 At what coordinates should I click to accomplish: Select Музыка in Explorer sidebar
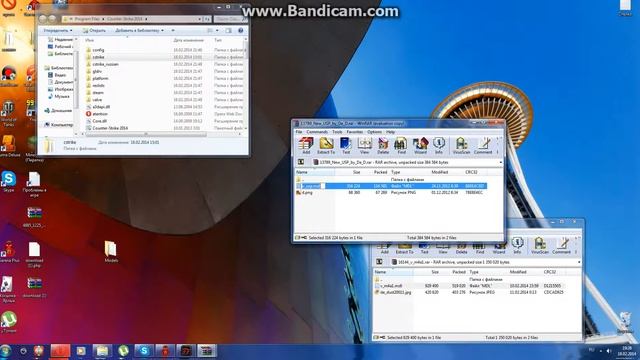(x=59, y=96)
